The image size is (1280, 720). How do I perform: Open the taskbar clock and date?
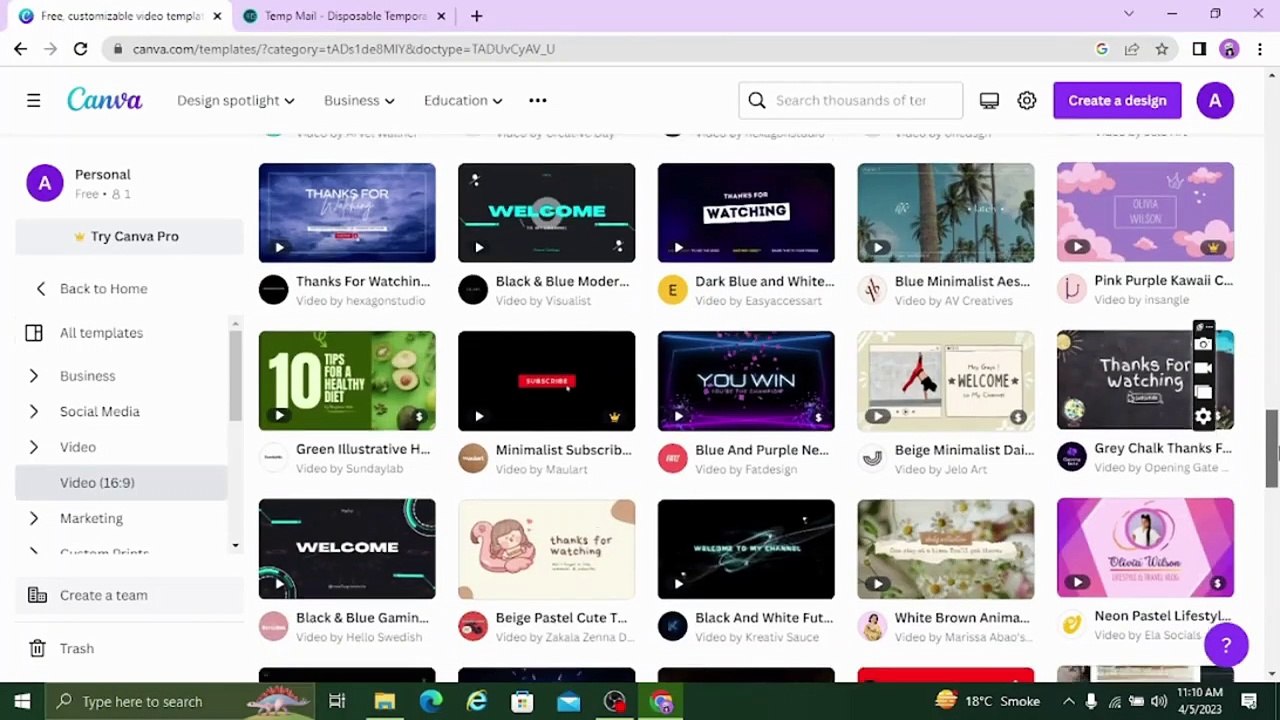[x=1200, y=701]
